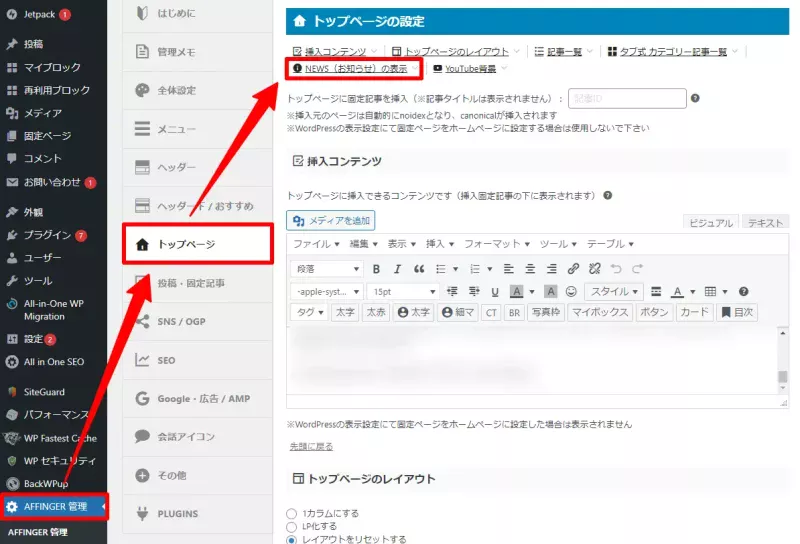Open the ファイル editor menu
Viewport: 800px width, 544px height.
point(316,244)
